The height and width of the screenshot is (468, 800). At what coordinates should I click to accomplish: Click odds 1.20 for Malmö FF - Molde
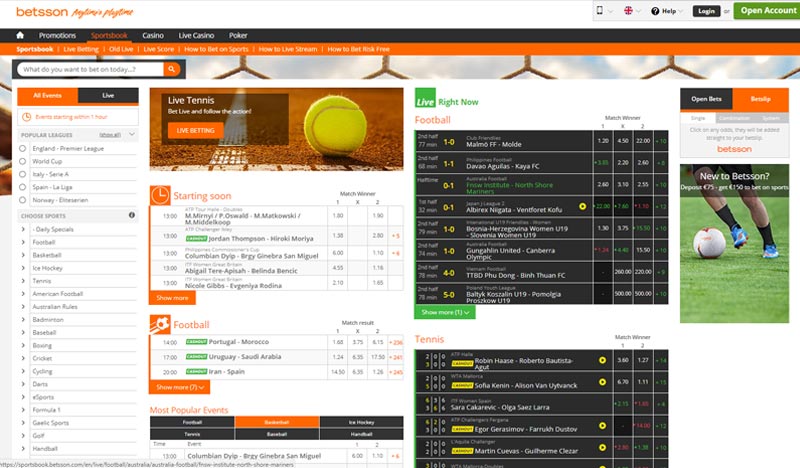coord(600,141)
